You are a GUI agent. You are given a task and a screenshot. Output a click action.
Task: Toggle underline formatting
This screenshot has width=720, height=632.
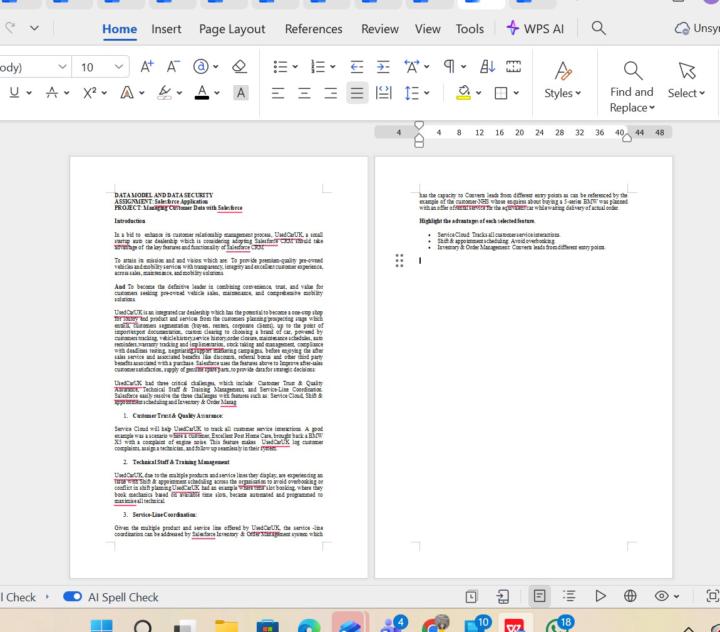click(14, 93)
